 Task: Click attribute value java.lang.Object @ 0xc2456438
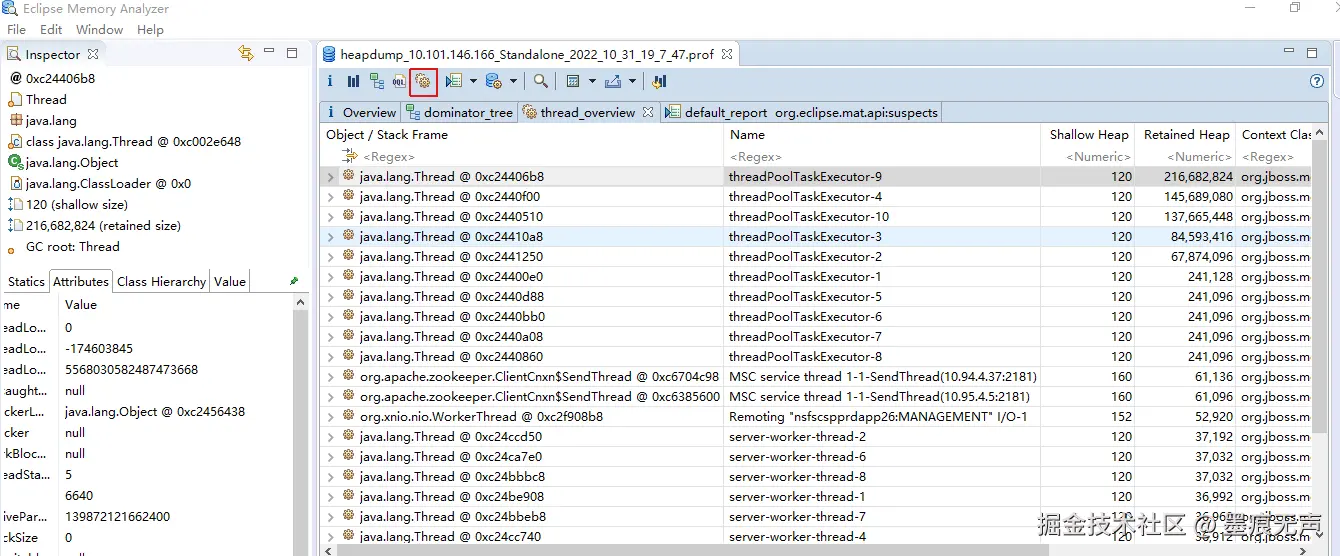coord(155,412)
